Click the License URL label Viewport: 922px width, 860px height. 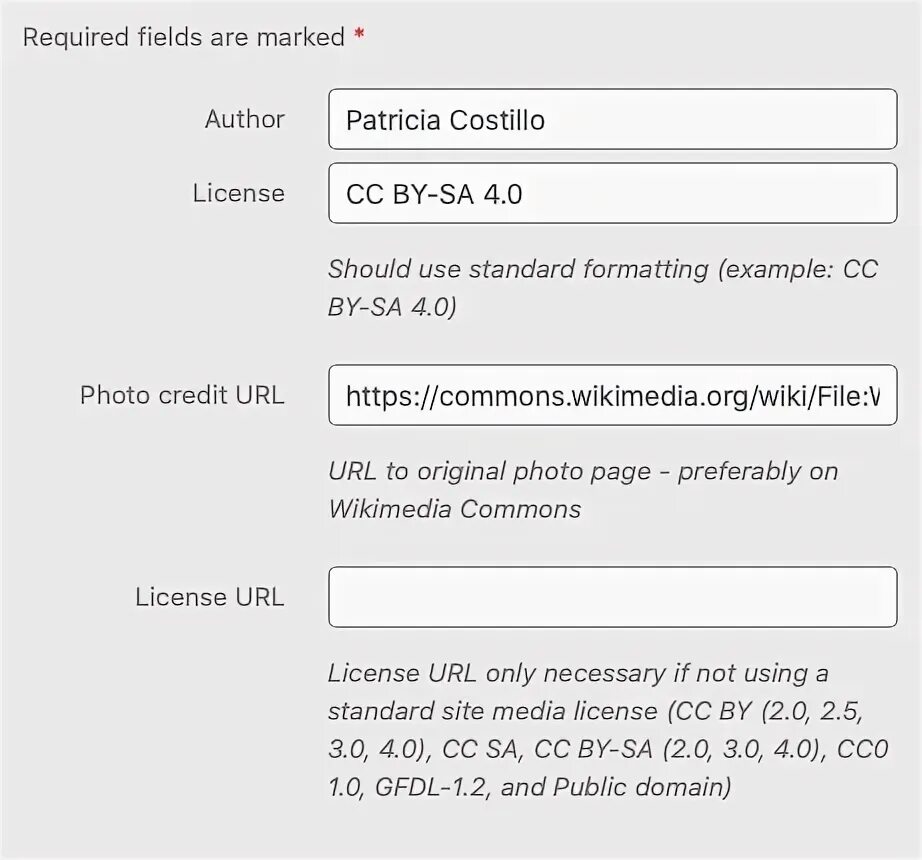click(209, 597)
